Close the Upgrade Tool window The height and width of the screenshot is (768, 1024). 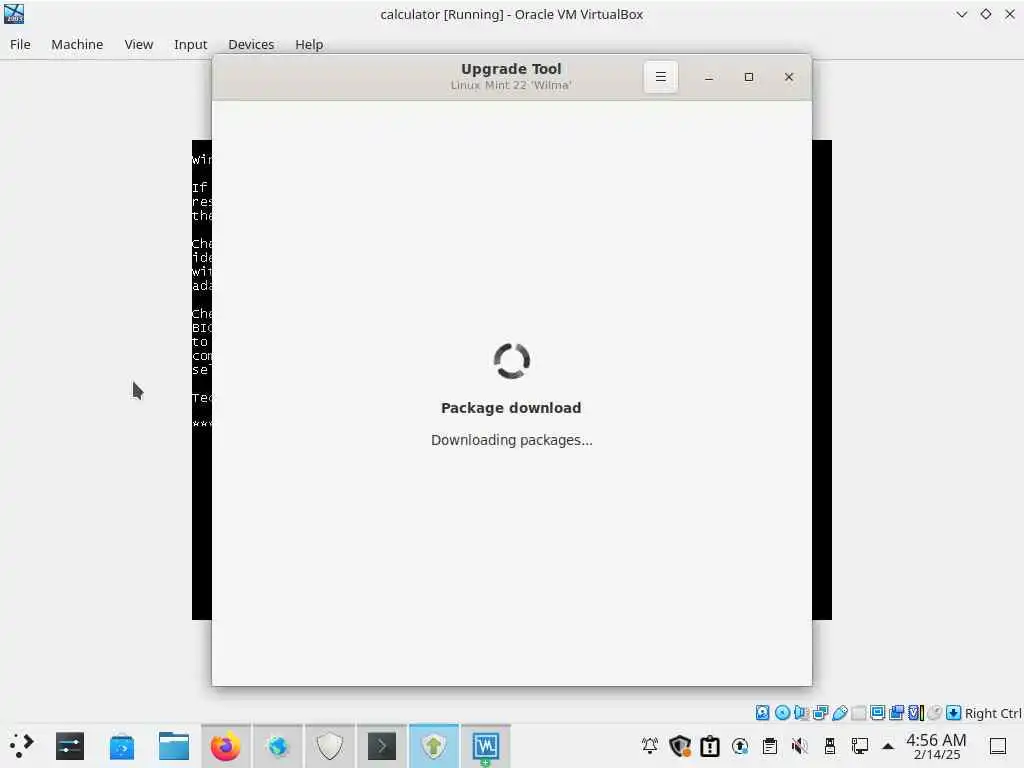788,77
